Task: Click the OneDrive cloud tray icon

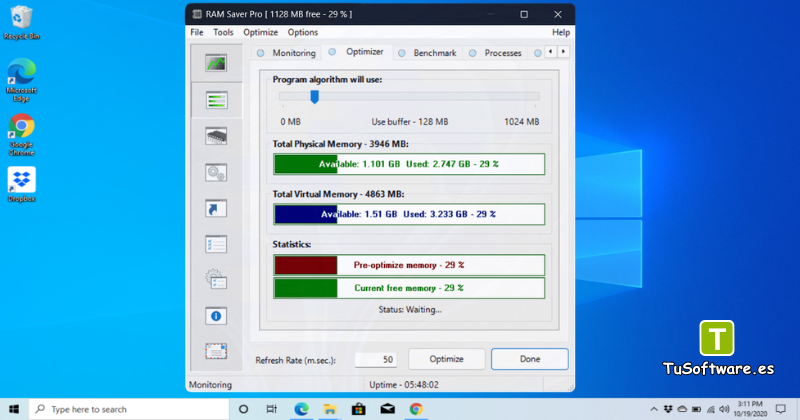Action: [682, 409]
